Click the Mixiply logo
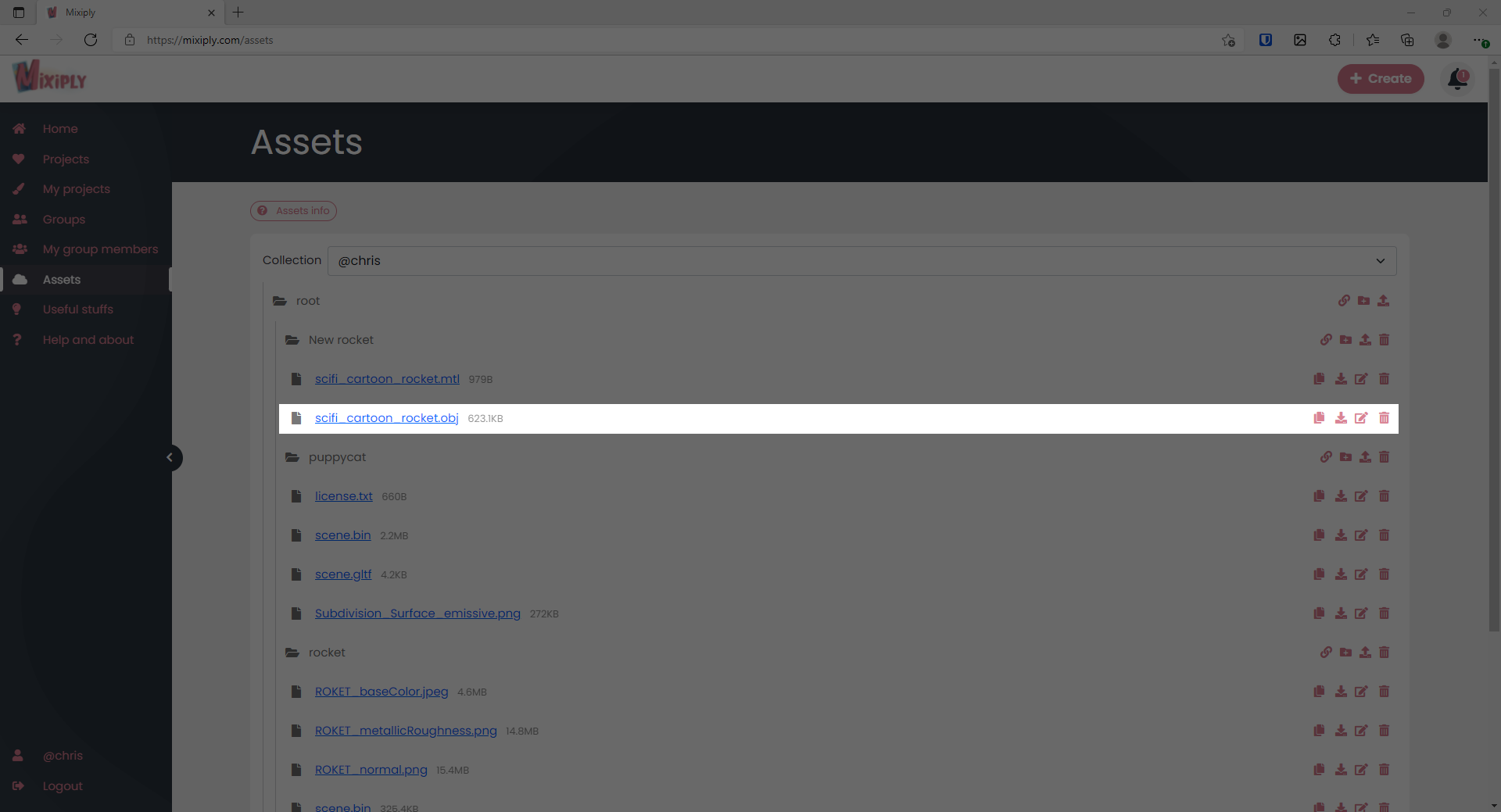The width and height of the screenshot is (1501, 812). pyautogui.click(x=49, y=77)
